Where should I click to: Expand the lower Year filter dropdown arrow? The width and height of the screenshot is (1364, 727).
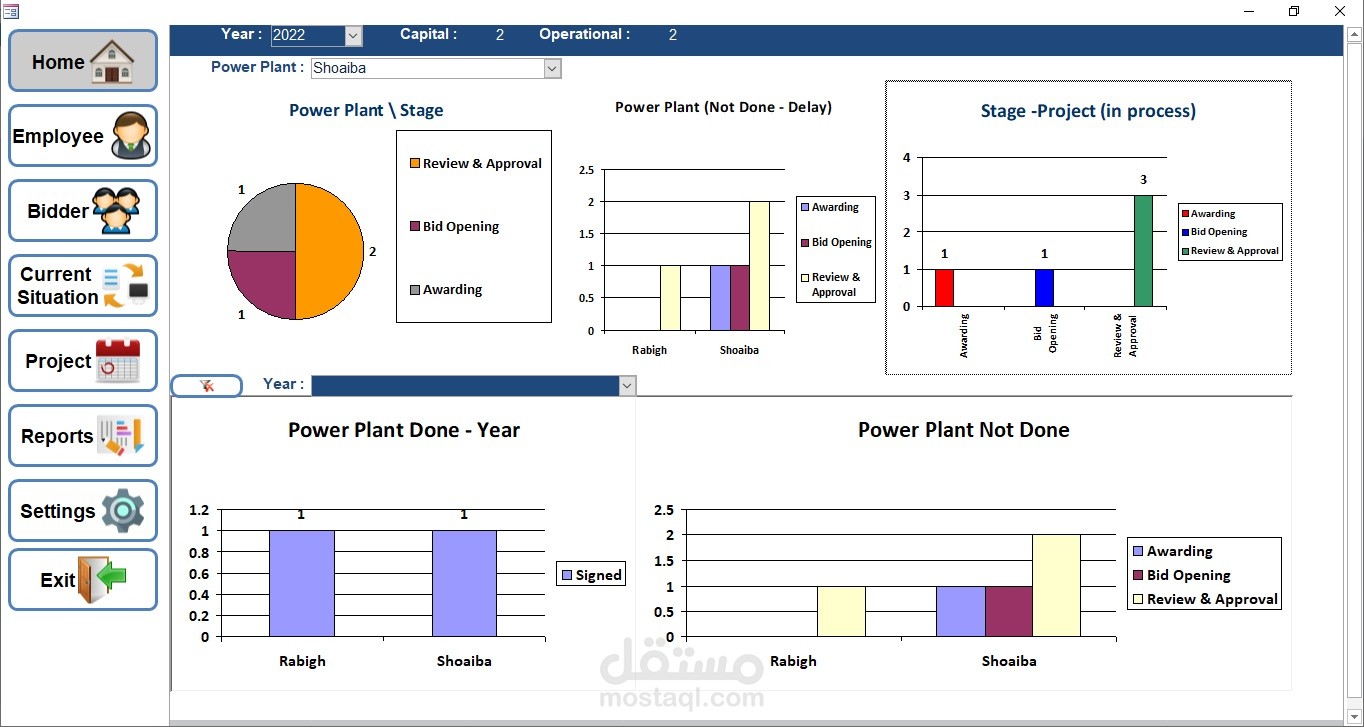(627, 385)
